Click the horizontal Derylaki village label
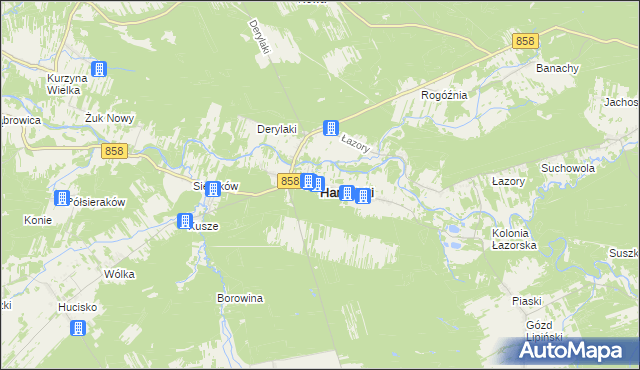 pyautogui.click(x=277, y=129)
